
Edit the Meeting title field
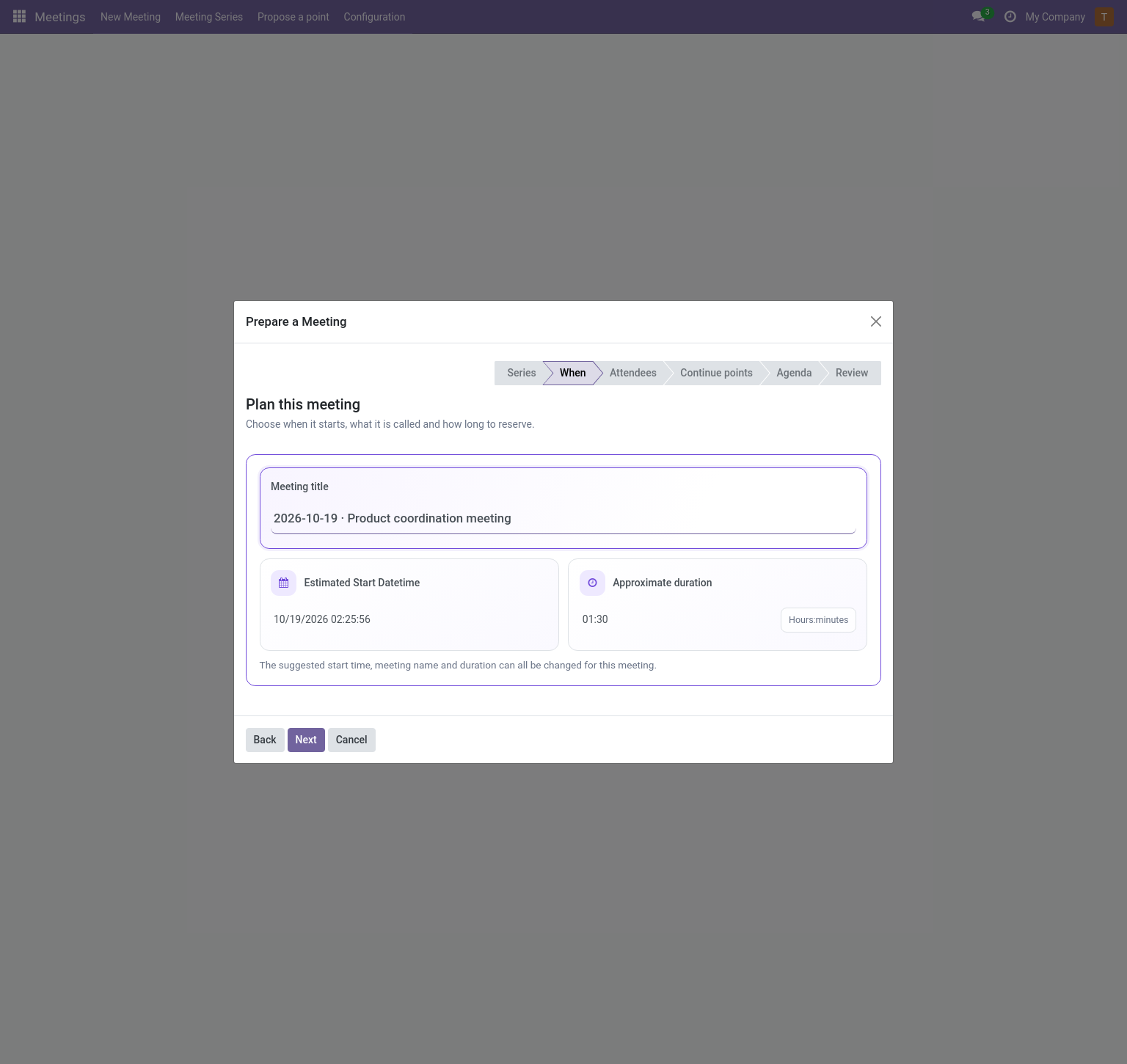click(563, 519)
